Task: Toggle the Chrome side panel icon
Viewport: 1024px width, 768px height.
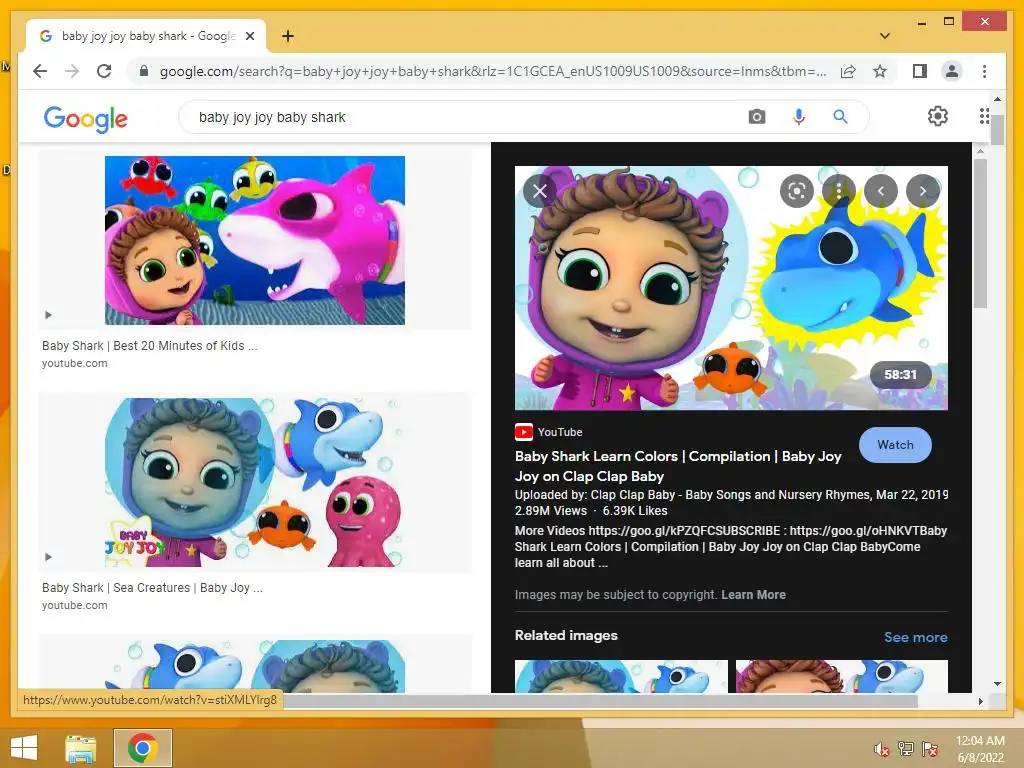Action: 920,71
